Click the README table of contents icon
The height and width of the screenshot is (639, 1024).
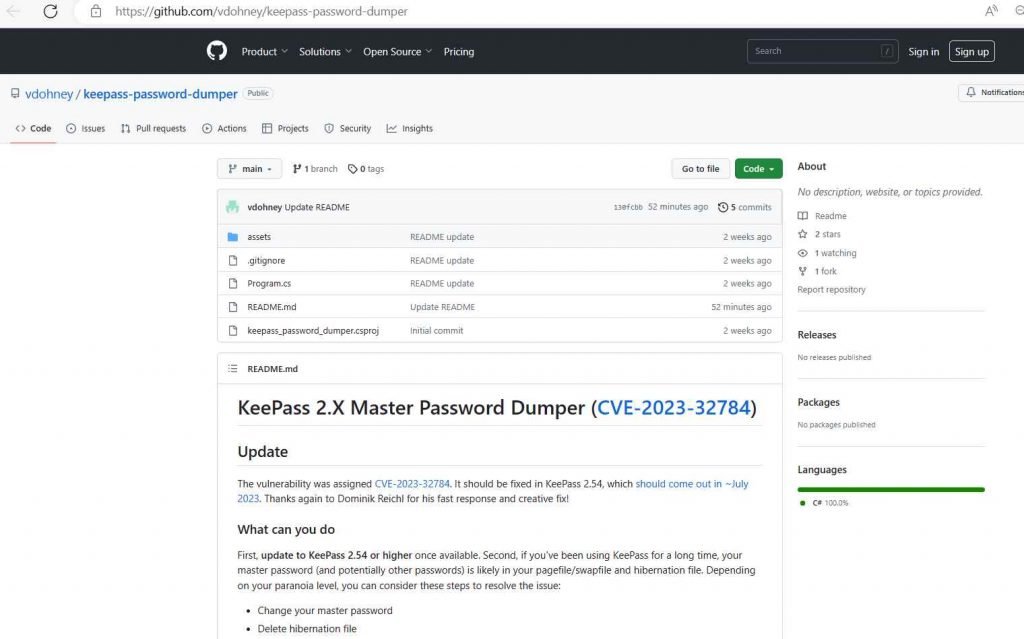233,369
